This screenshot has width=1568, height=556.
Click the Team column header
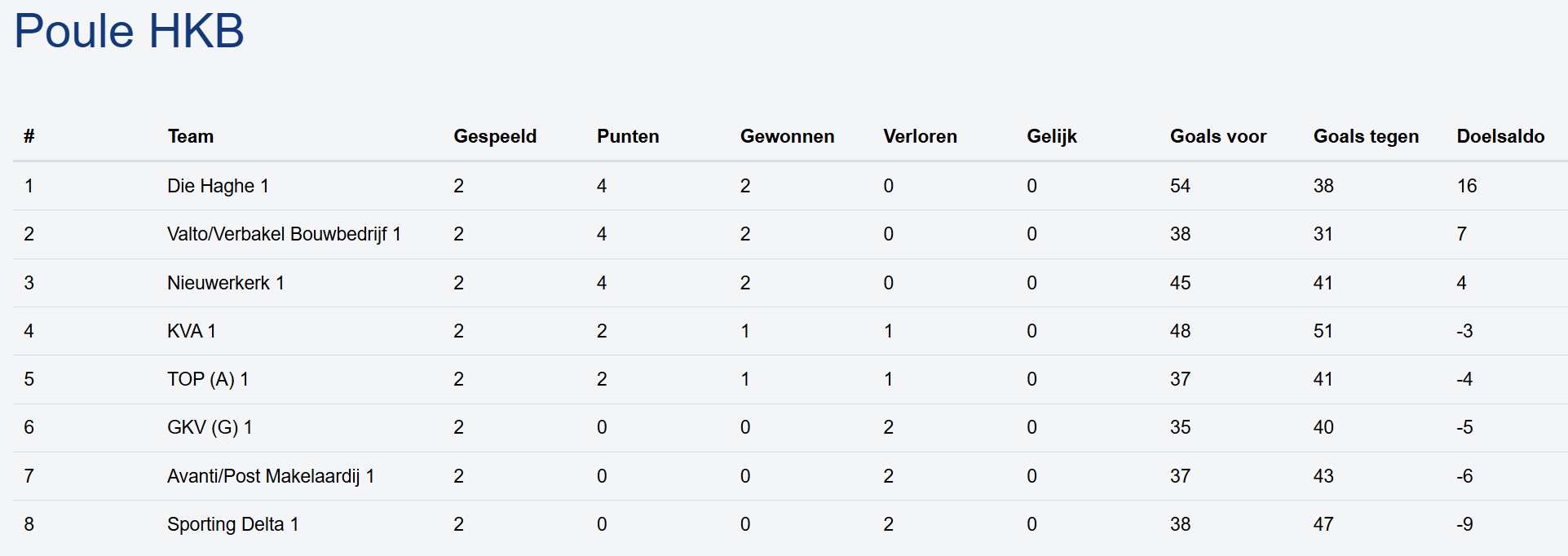point(190,136)
